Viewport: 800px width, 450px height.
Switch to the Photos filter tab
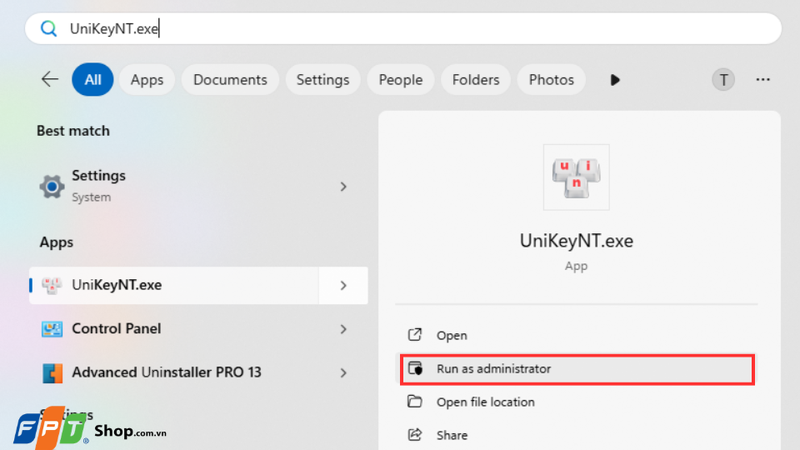[x=551, y=80]
